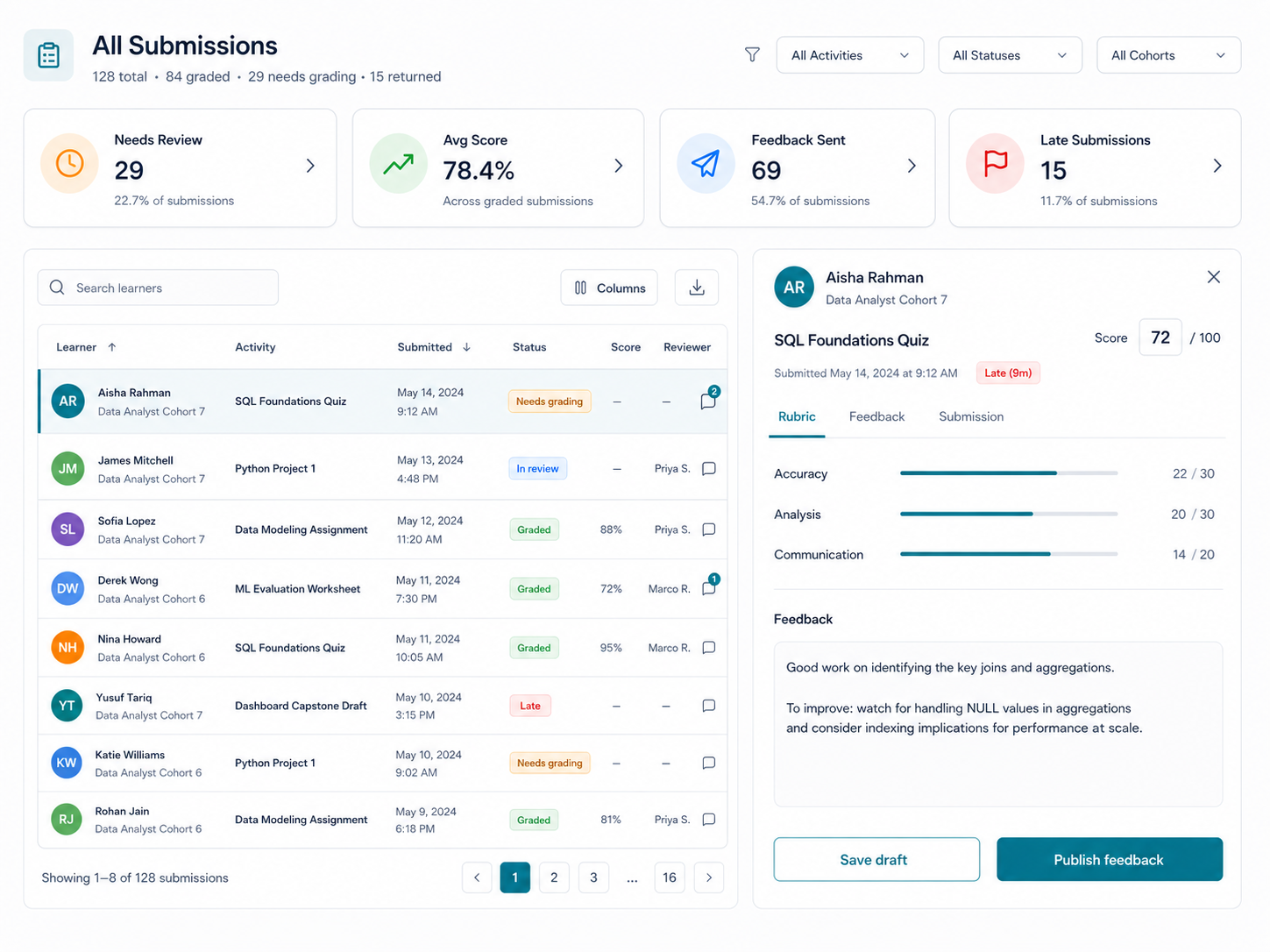The image size is (1270, 952).
Task: Toggle Submitted column sort order
Action: pyautogui.click(x=466, y=347)
